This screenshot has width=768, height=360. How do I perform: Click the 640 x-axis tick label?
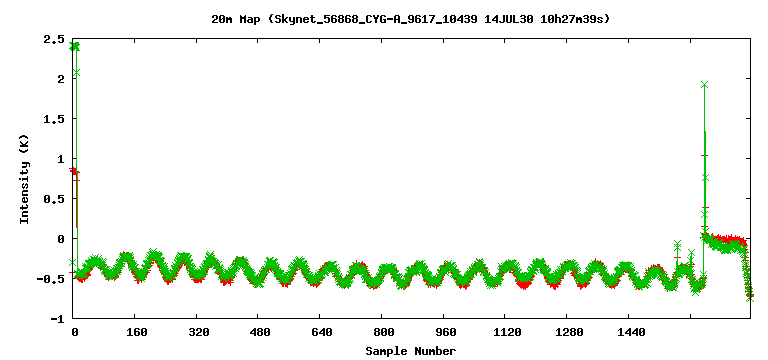click(x=321, y=332)
